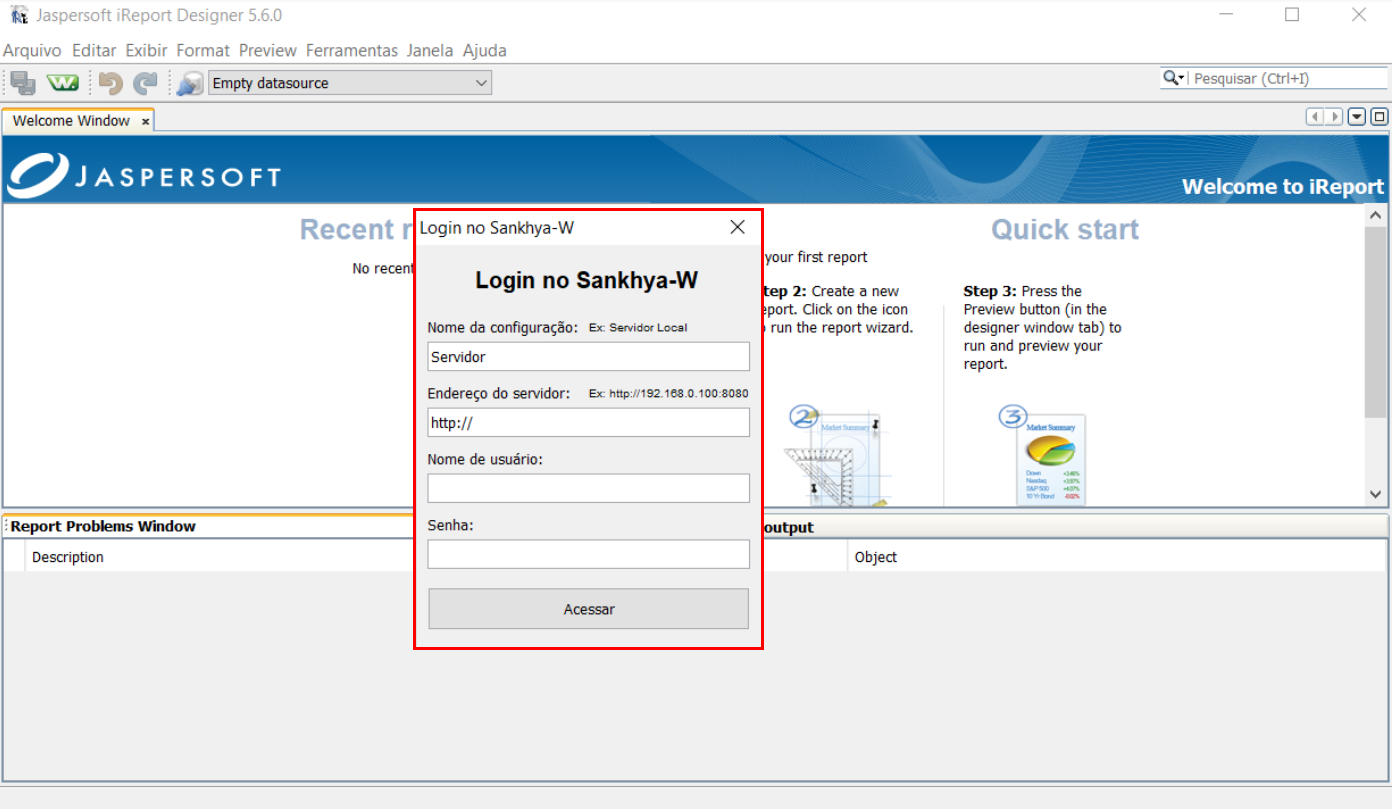Click the Welcome to iReport text

tap(1283, 186)
